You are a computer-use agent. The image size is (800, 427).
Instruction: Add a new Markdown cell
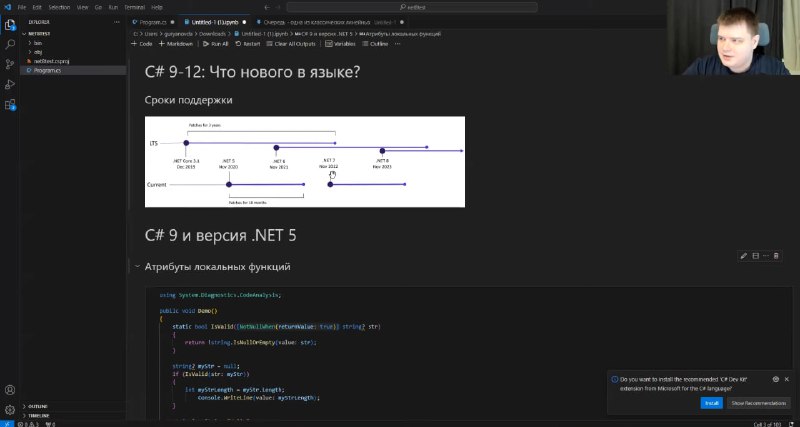[x=176, y=44]
